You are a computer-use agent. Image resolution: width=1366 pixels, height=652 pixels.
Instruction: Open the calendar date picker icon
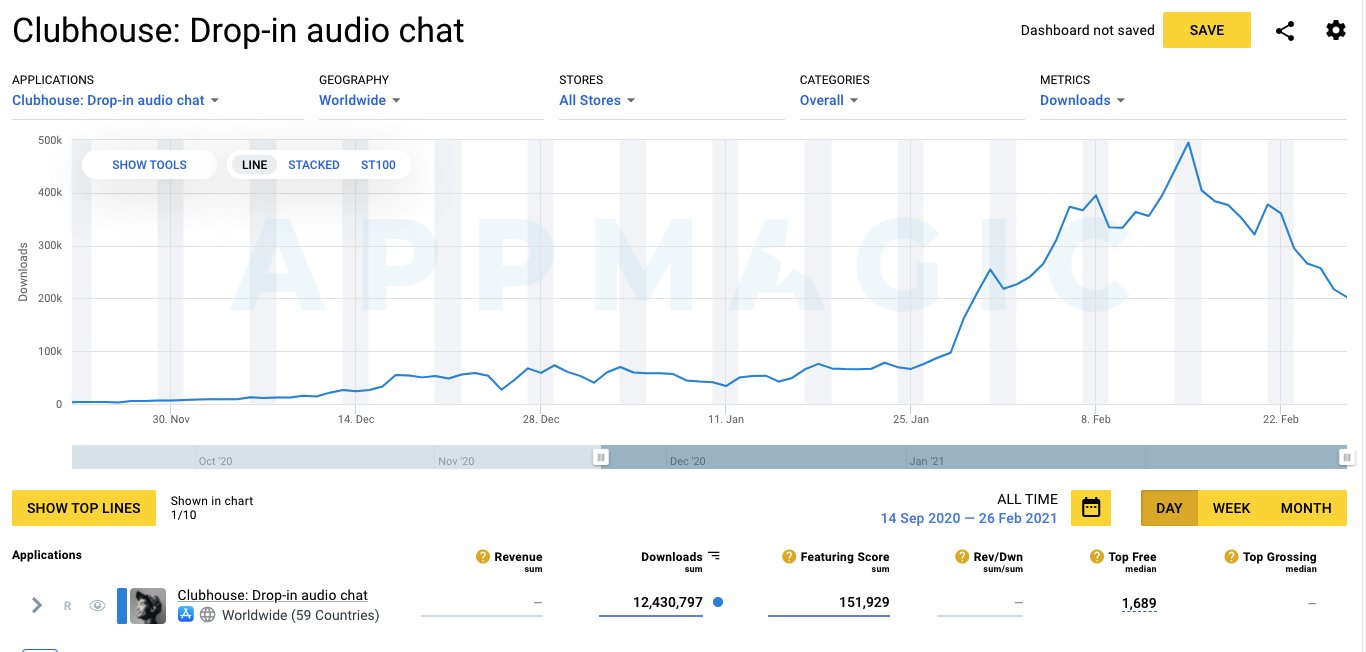pos(1091,508)
